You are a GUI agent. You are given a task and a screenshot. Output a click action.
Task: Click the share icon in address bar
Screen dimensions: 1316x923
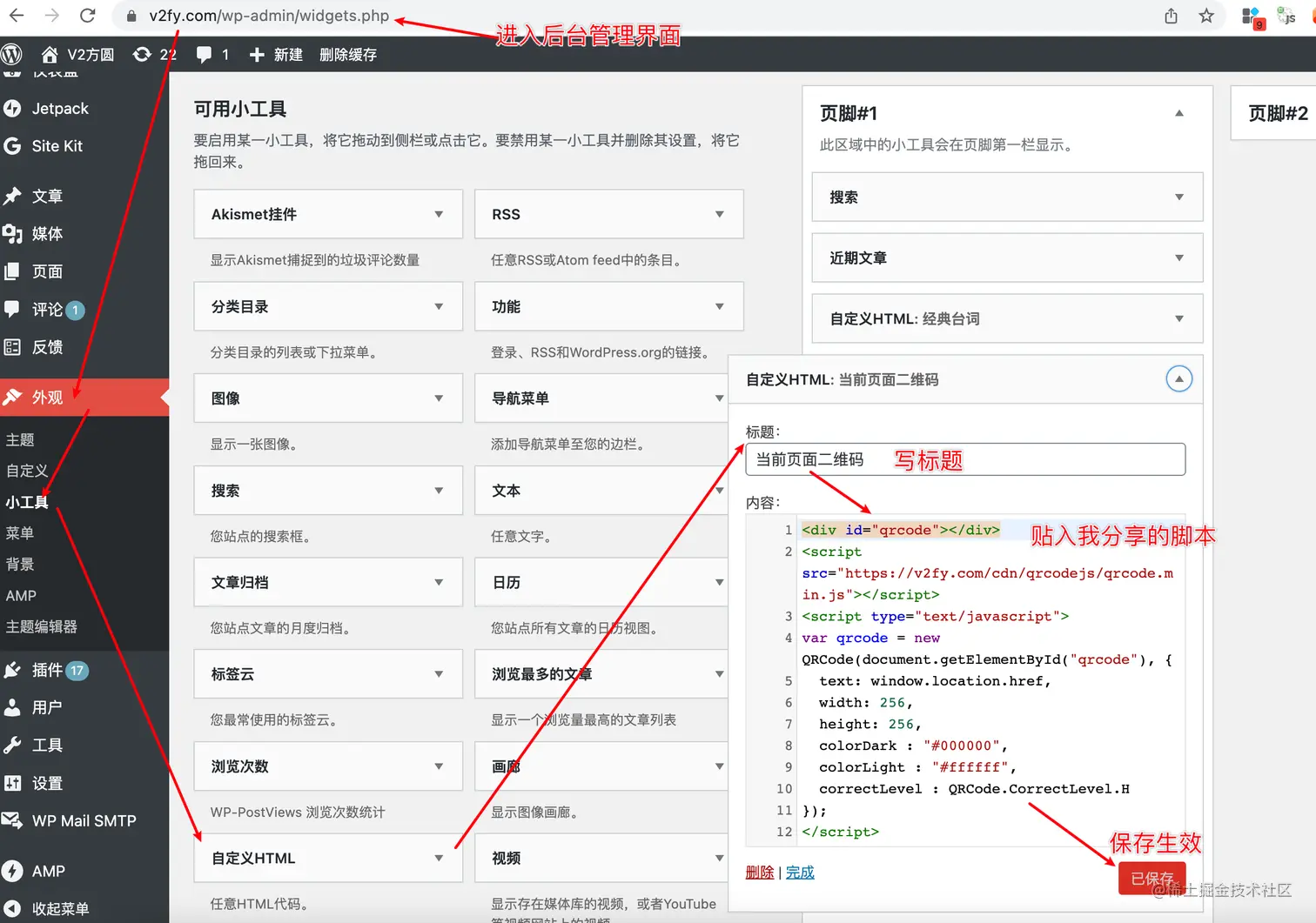1171,16
